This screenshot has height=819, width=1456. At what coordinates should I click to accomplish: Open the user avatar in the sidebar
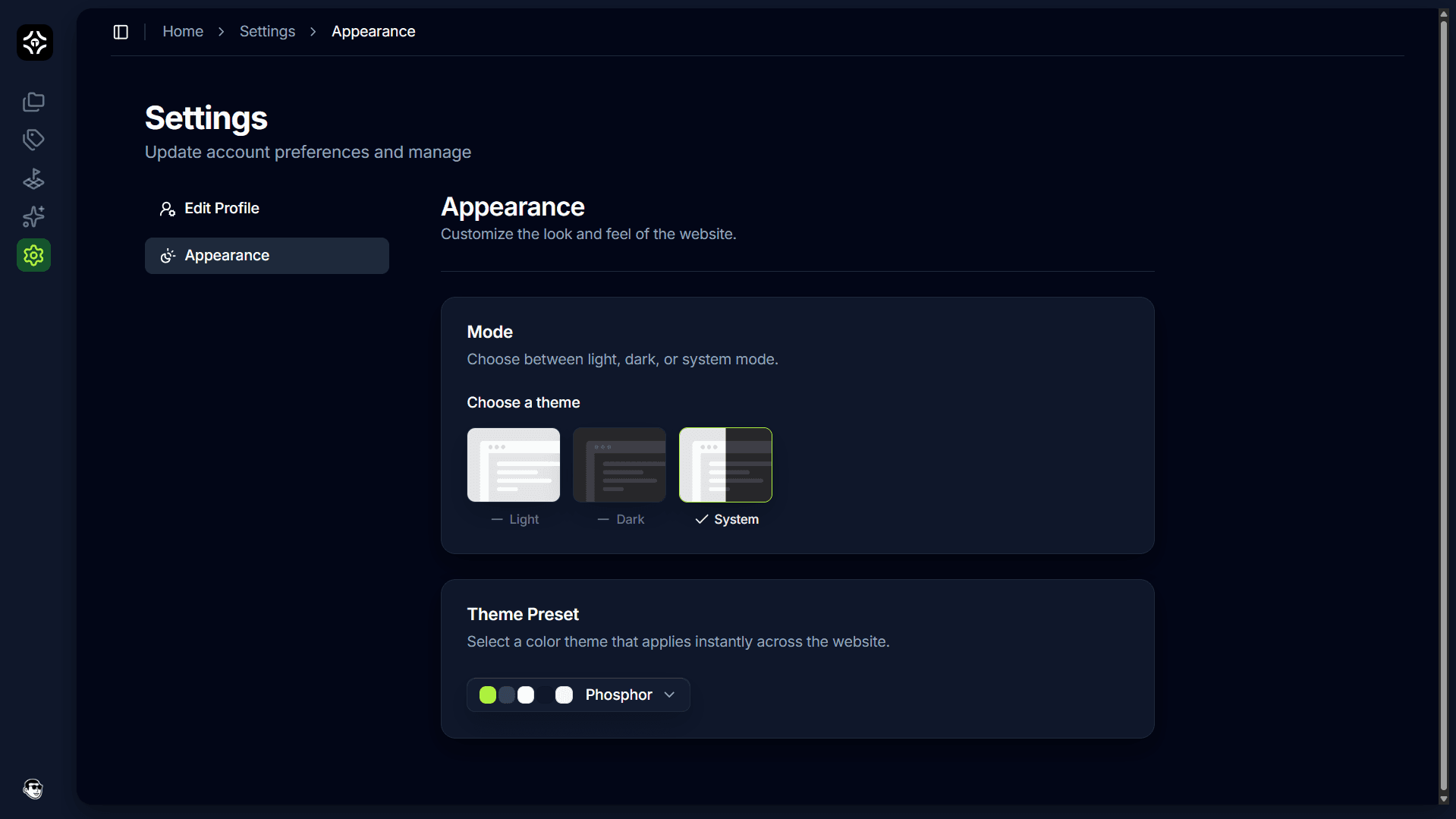33,789
